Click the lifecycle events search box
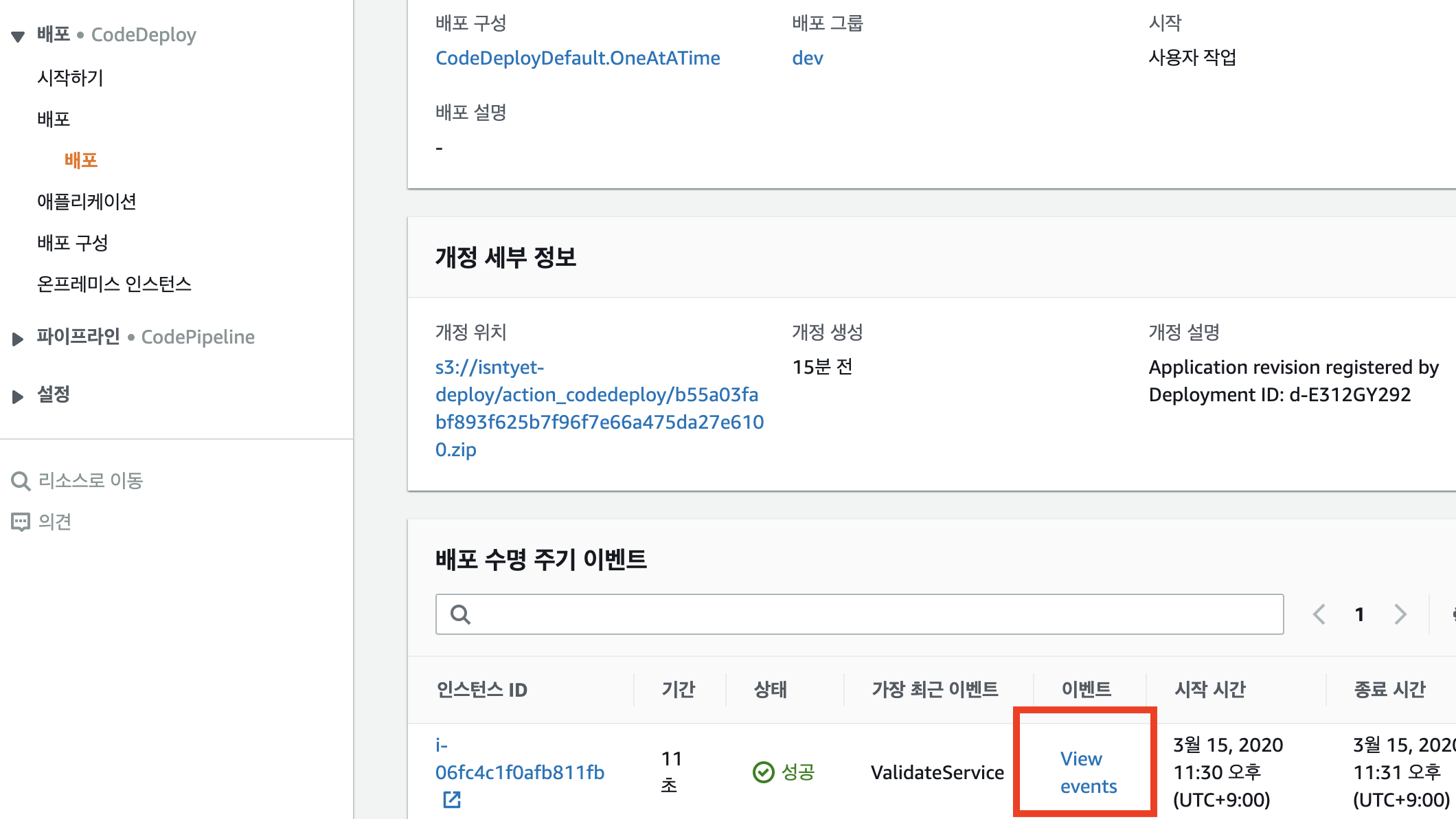The image size is (1456, 819). 859,614
